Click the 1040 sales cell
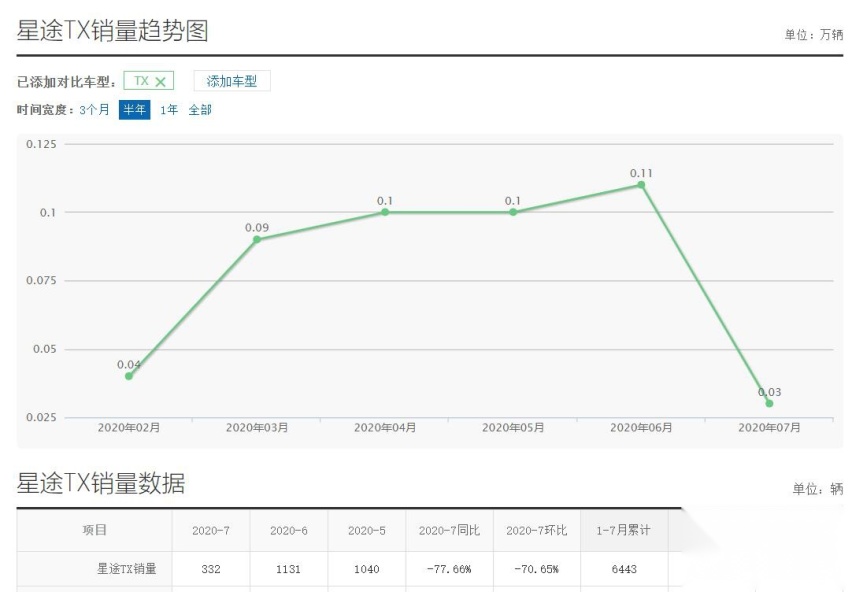Viewport: 852px width, 592px height. (367, 569)
